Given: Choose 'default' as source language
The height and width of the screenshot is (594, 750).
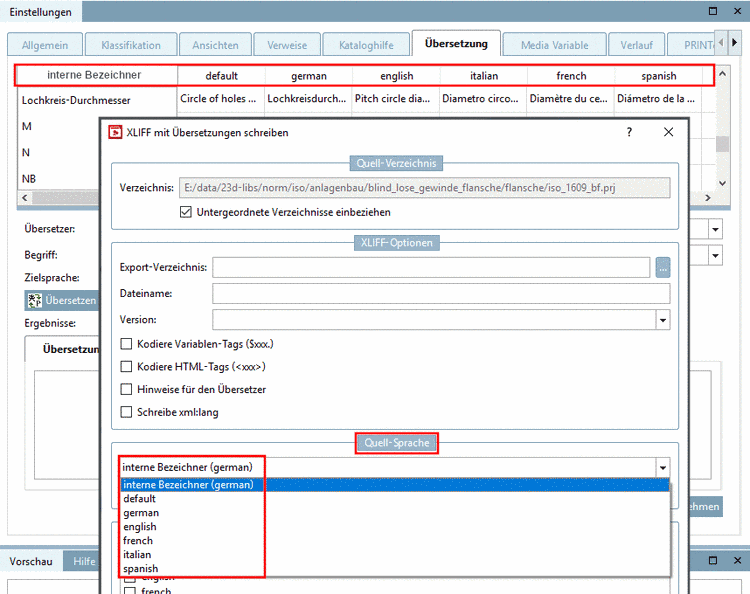Looking at the screenshot, I should [x=395, y=498].
